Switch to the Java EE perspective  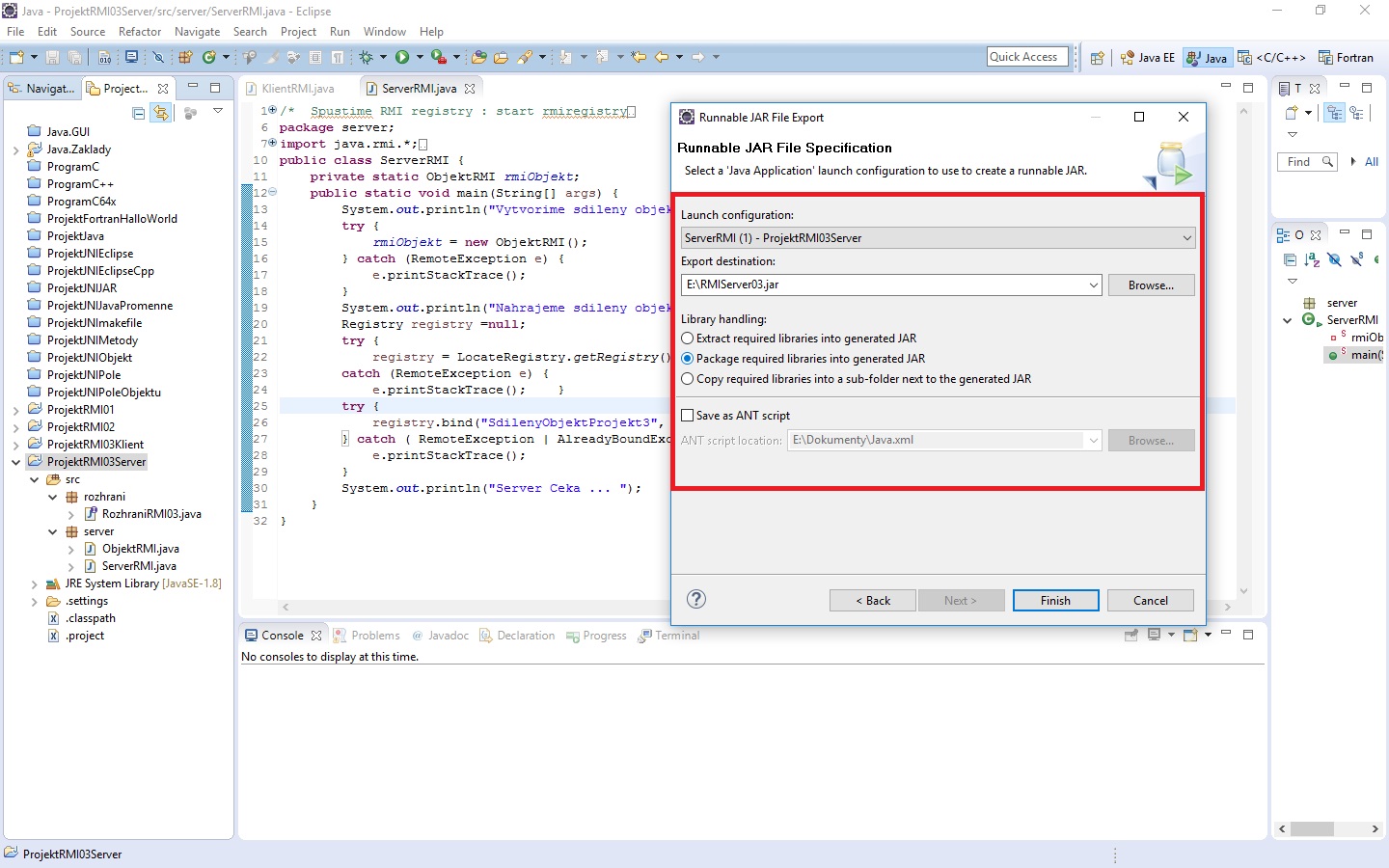click(x=1147, y=57)
